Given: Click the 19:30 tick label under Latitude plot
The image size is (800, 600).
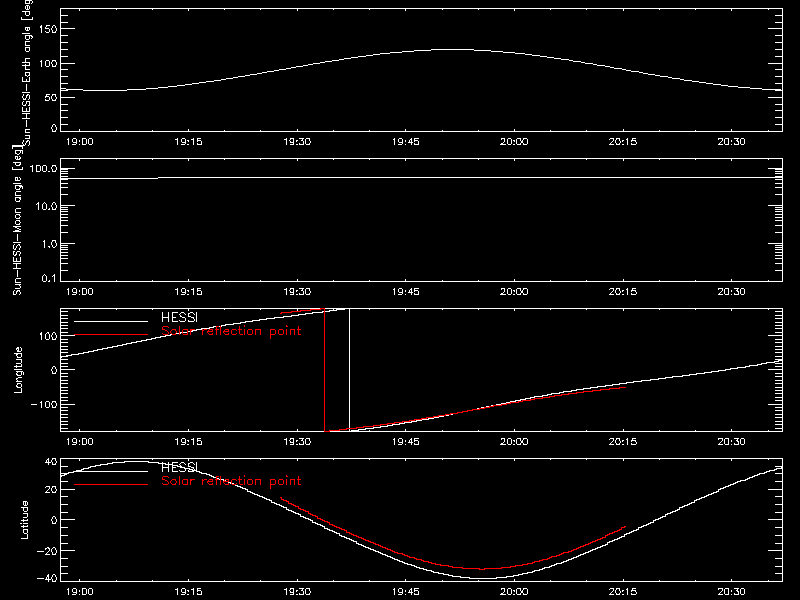Looking at the screenshot, I should [x=297, y=592].
